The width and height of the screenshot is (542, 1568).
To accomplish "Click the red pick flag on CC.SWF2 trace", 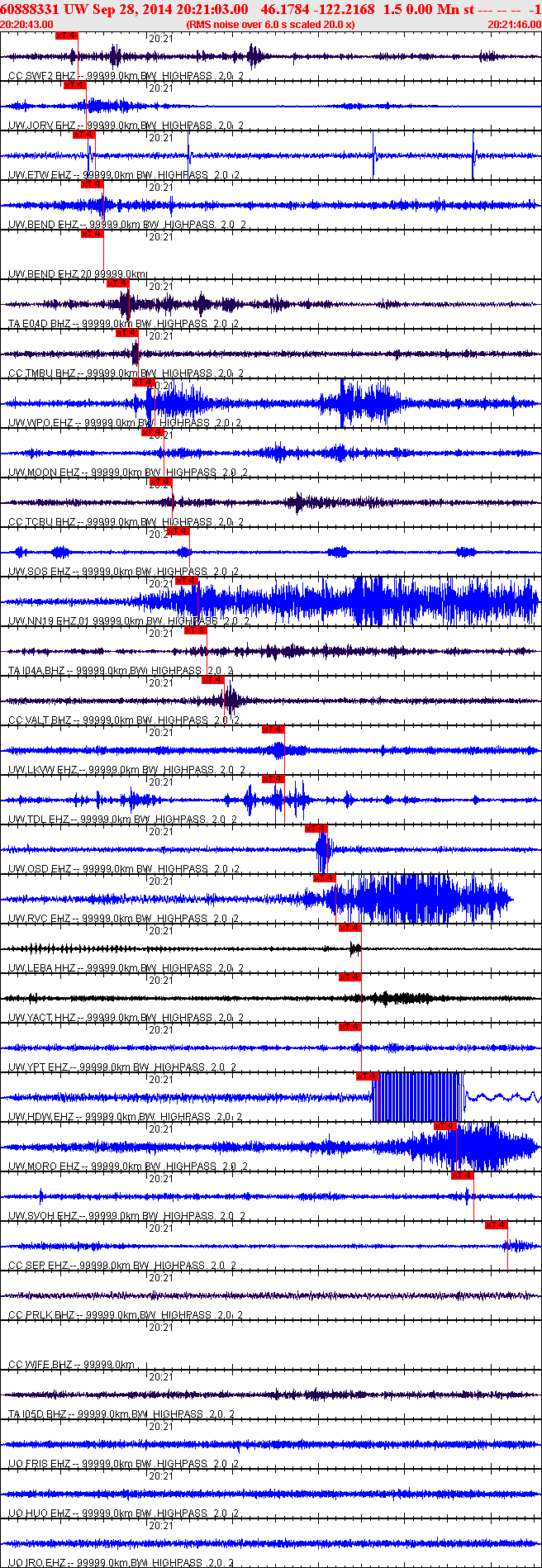I will pyautogui.click(x=66, y=36).
